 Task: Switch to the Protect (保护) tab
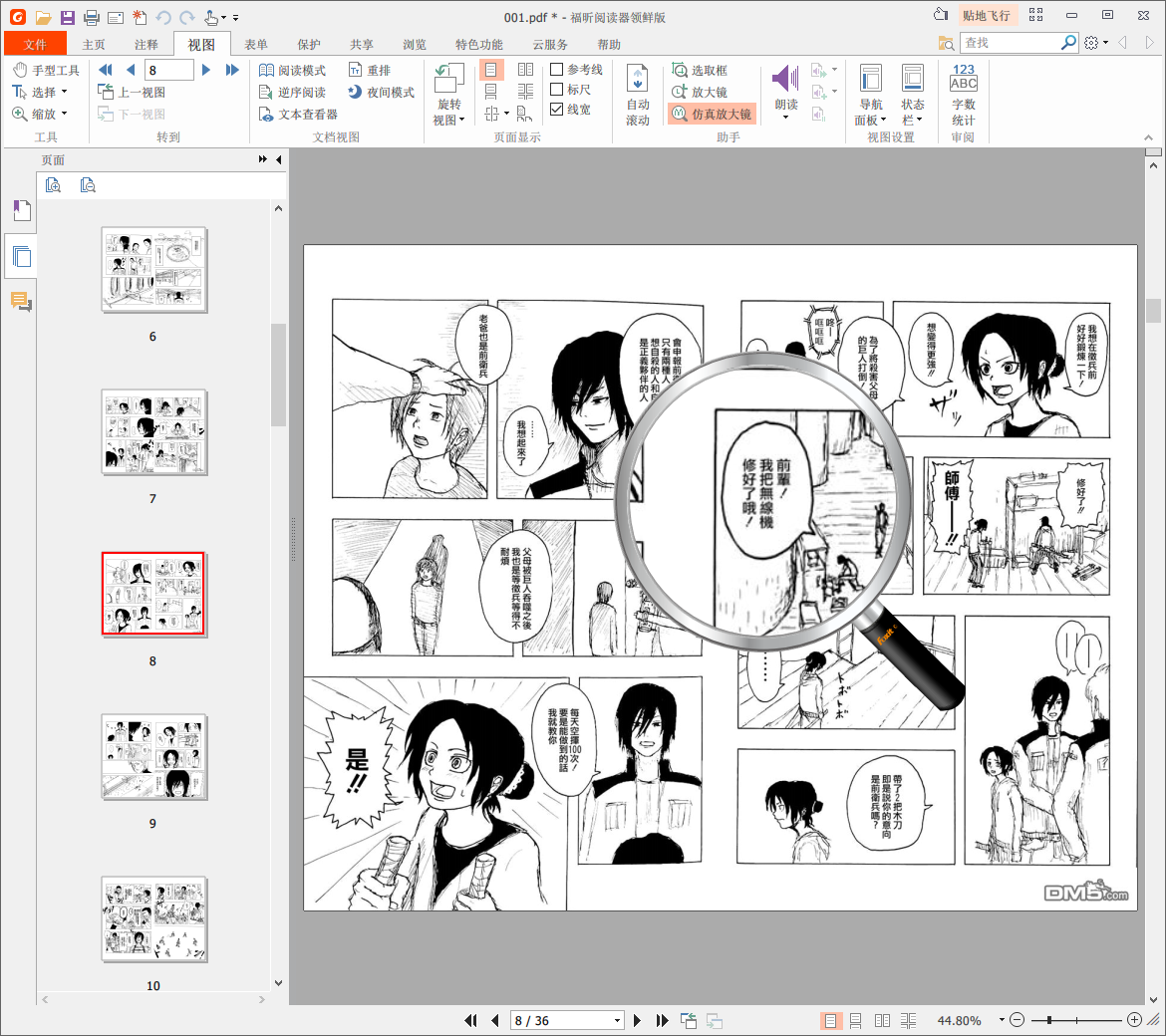pyautogui.click(x=309, y=44)
